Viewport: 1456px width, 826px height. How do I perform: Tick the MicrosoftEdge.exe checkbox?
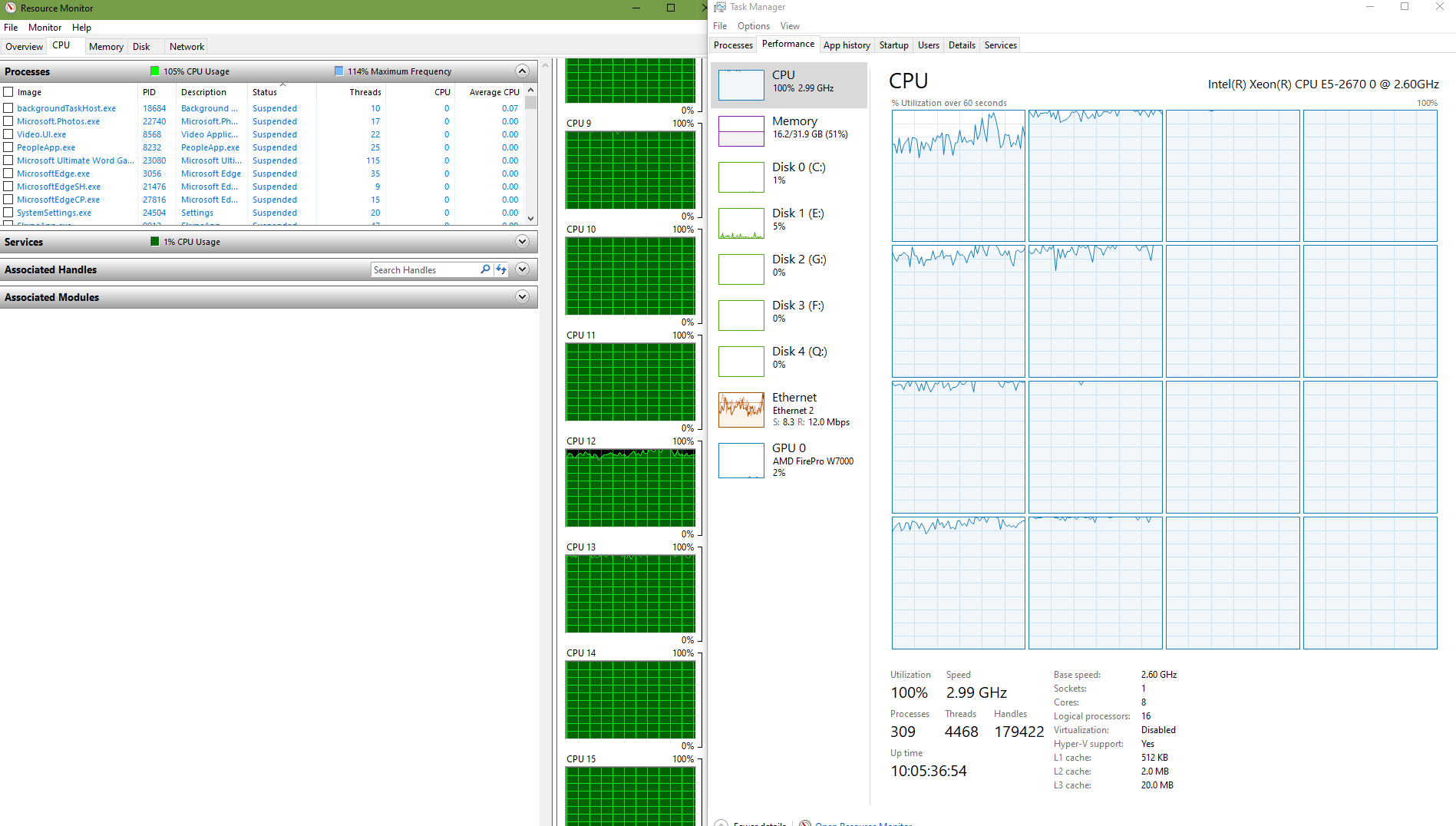(8, 173)
